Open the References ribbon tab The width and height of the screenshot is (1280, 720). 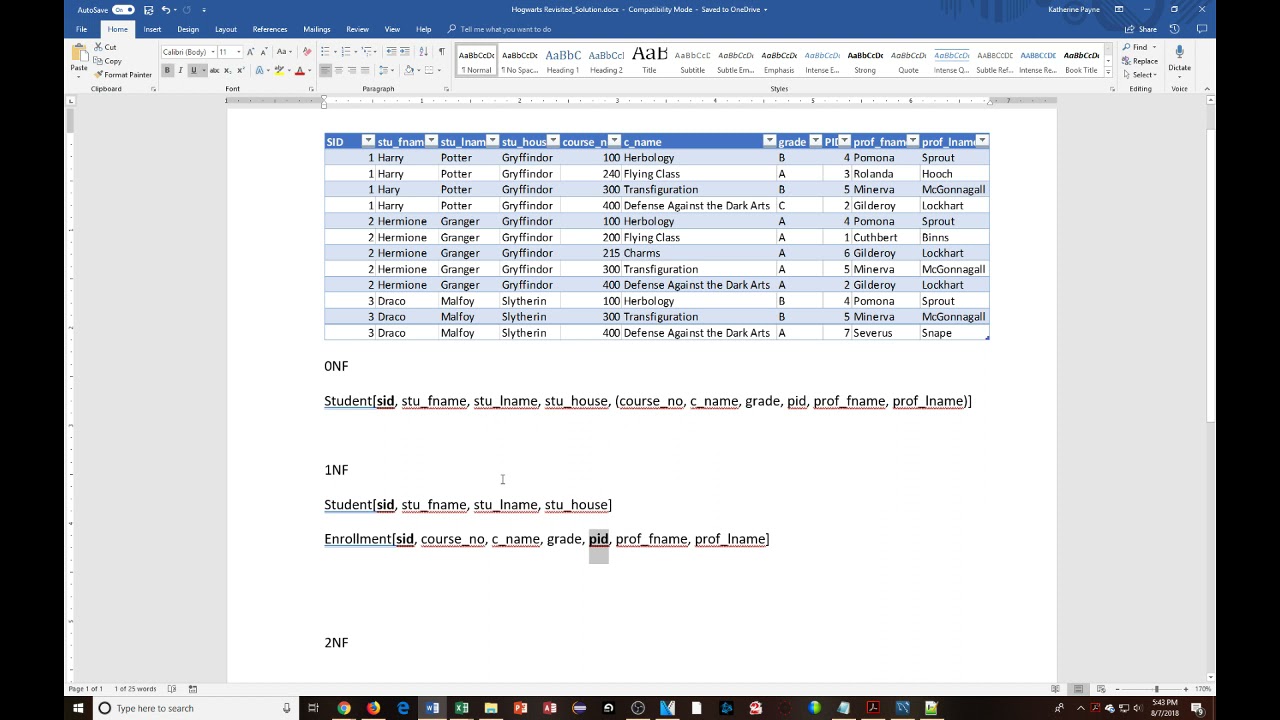(270, 29)
